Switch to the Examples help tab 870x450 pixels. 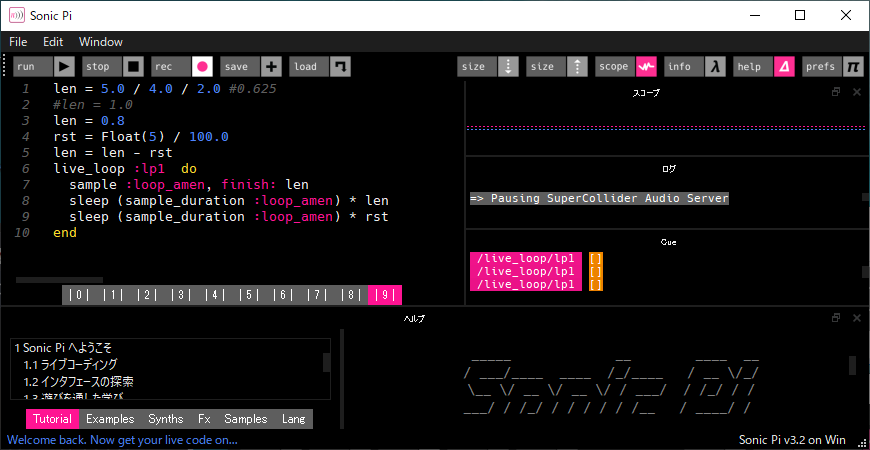(109, 419)
